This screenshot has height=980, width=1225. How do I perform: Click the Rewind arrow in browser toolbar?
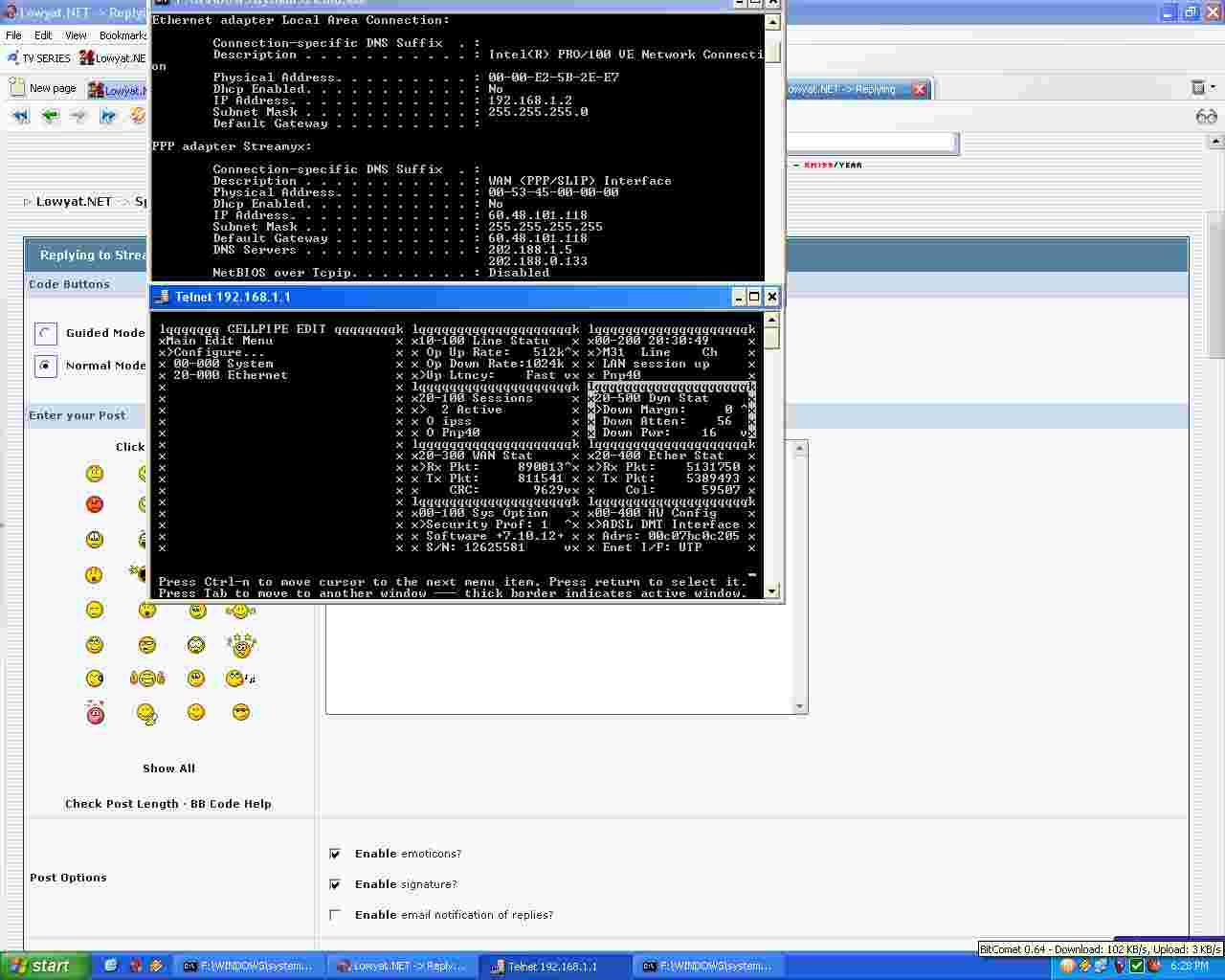20,116
